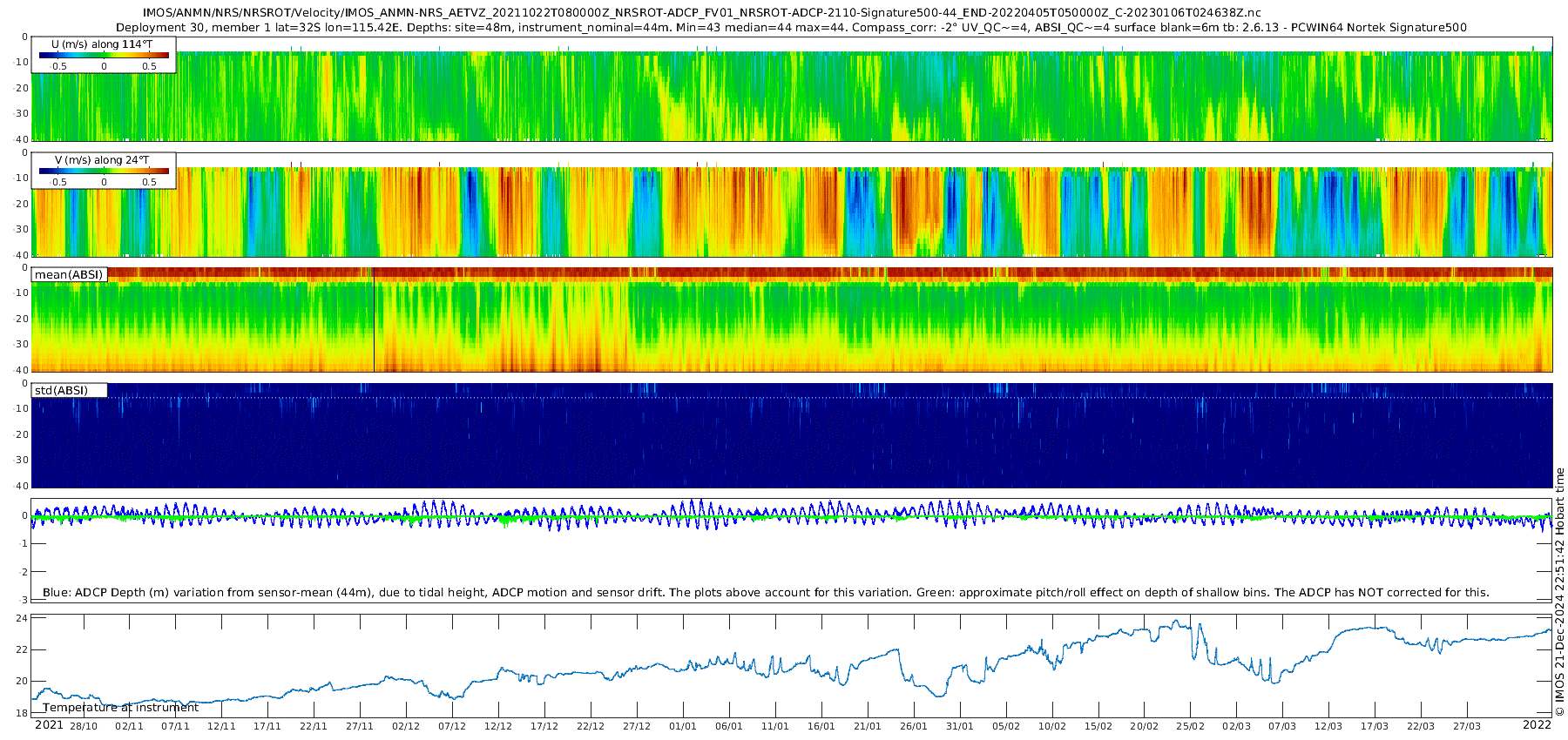Screen dimensions: 1568x740
Task: Click the U velocity colorbar in the first panel
Action: [x=104, y=56]
